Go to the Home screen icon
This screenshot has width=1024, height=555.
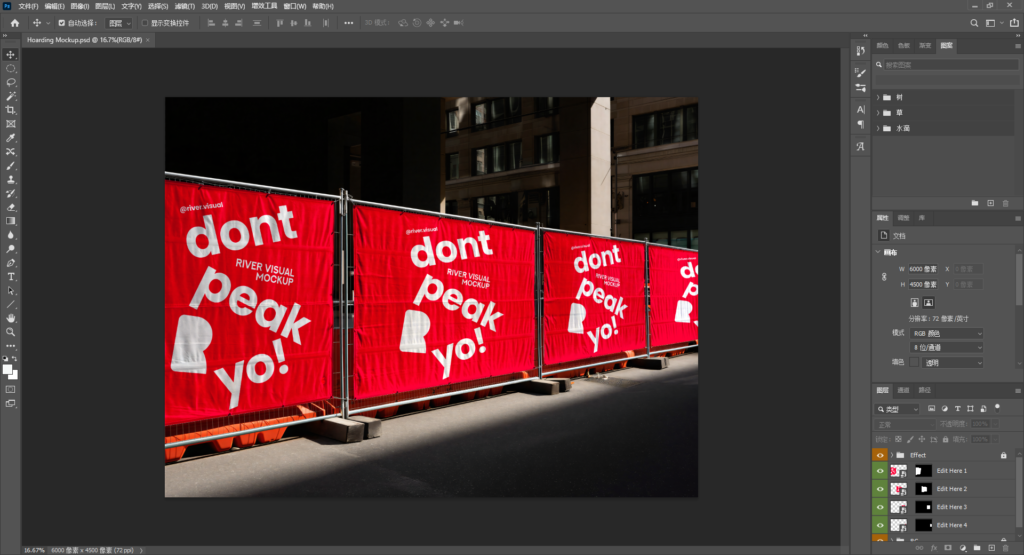pos(14,23)
